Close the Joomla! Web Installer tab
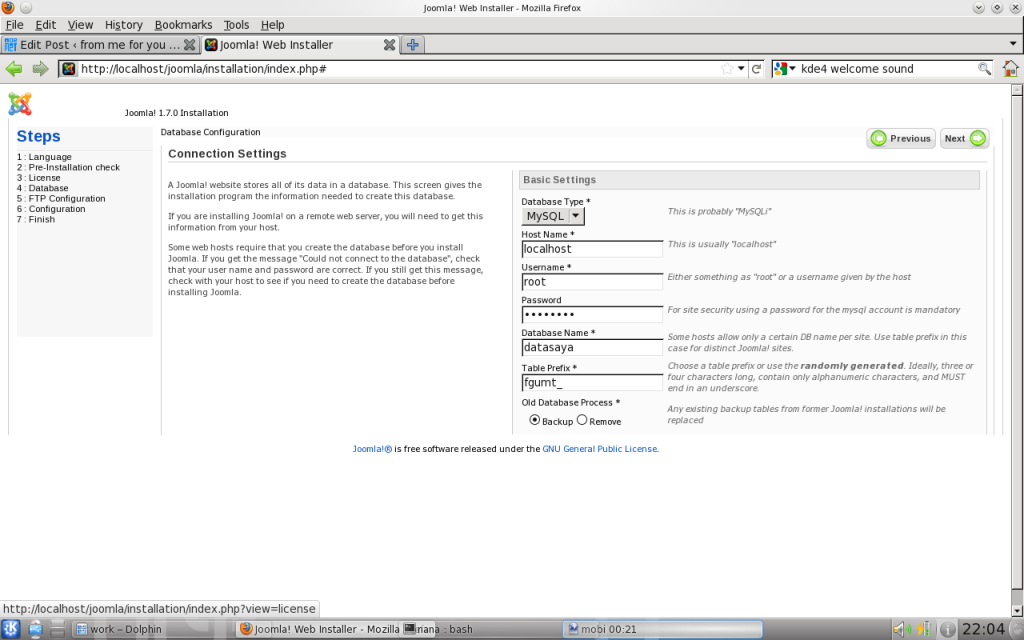This screenshot has width=1024, height=640. click(389, 44)
